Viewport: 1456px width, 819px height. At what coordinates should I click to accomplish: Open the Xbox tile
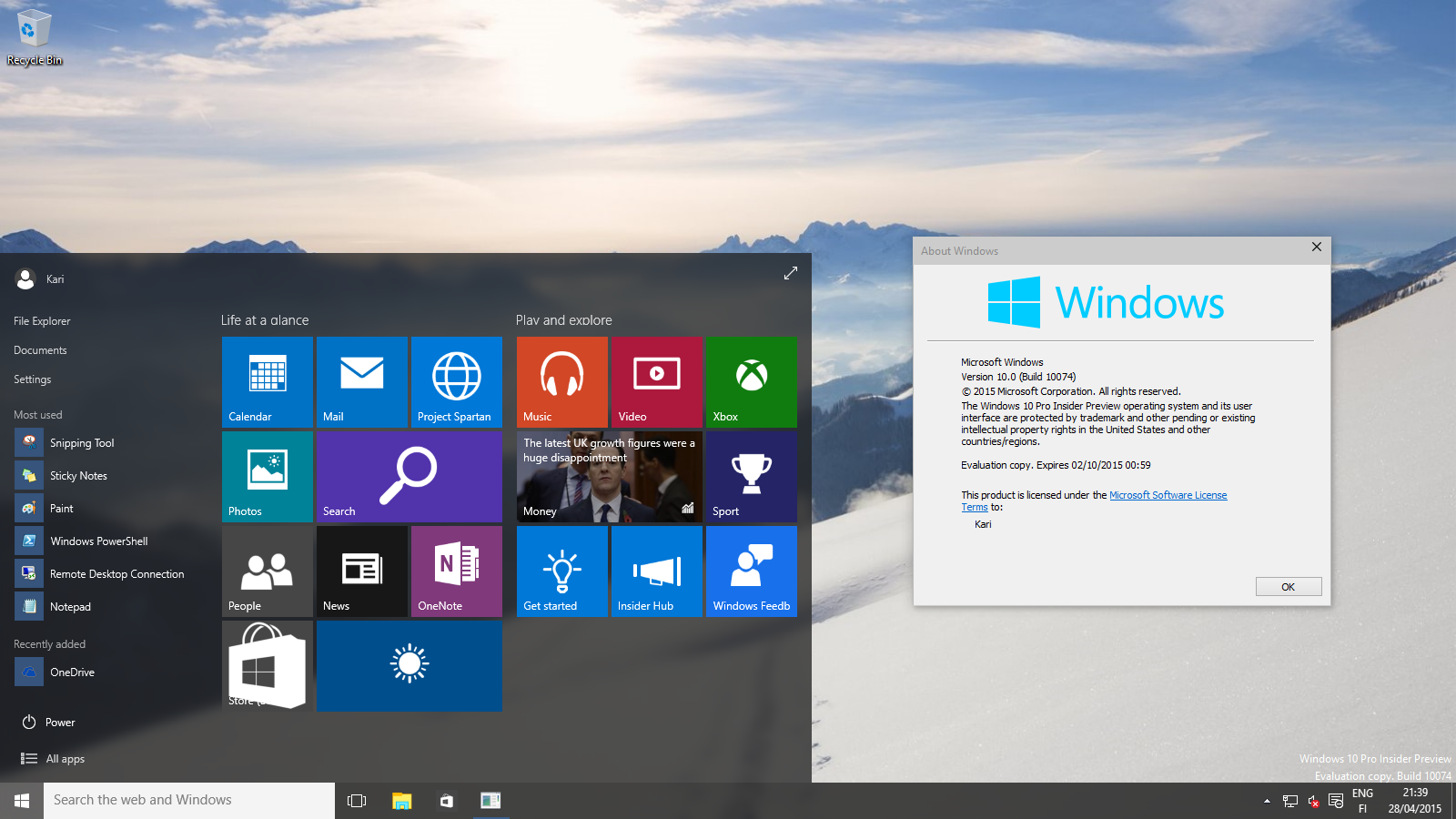[x=751, y=382]
